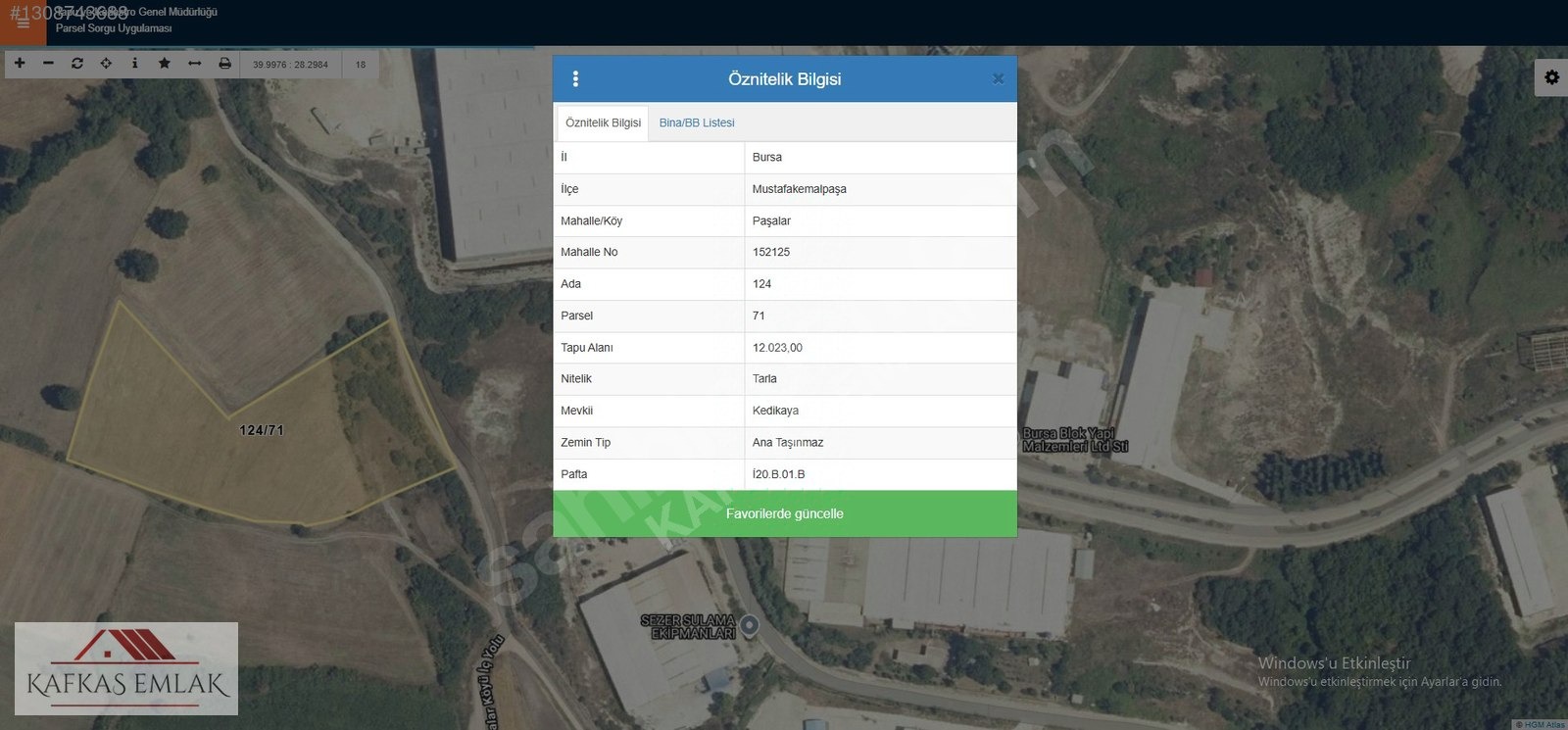Click the Bursa Blok Yapı map label

(x=1075, y=440)
